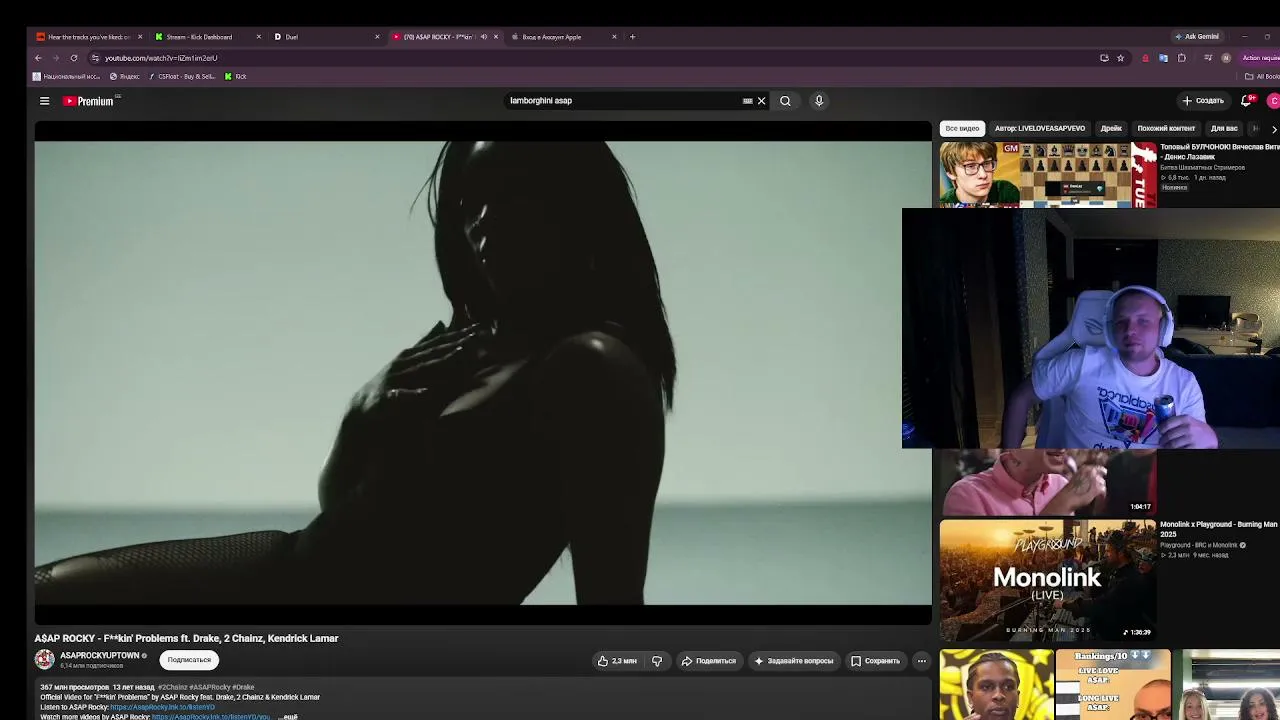The height and width of the screenshot is (720, 1280).
Task: Open install-app icon in address bar
Action: pos(1104,58)
